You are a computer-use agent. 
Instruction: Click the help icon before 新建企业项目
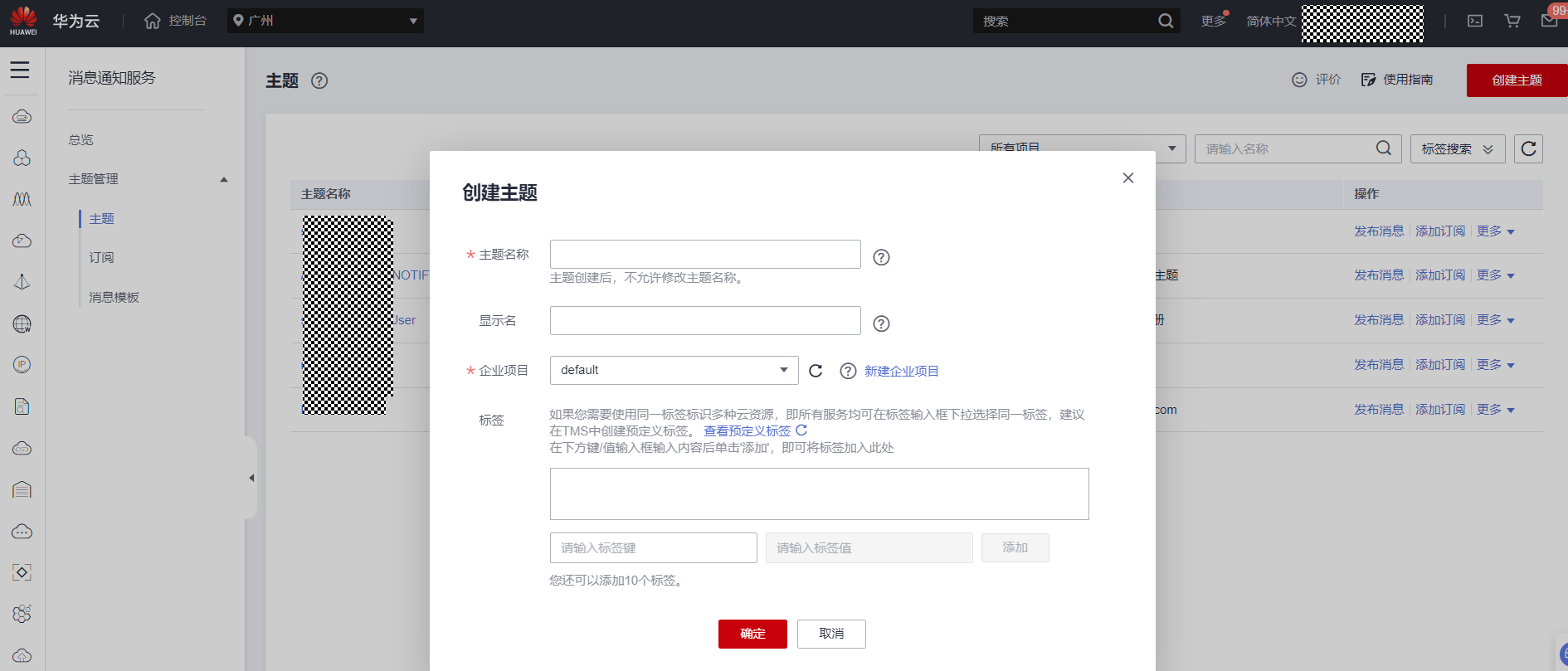coord(848,371)
